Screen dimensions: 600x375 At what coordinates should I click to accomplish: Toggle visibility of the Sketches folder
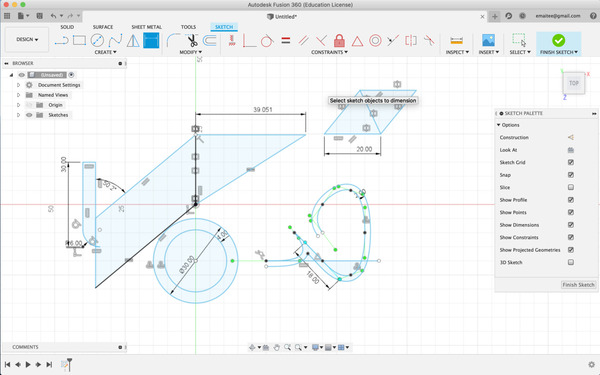tap(29, 115)
